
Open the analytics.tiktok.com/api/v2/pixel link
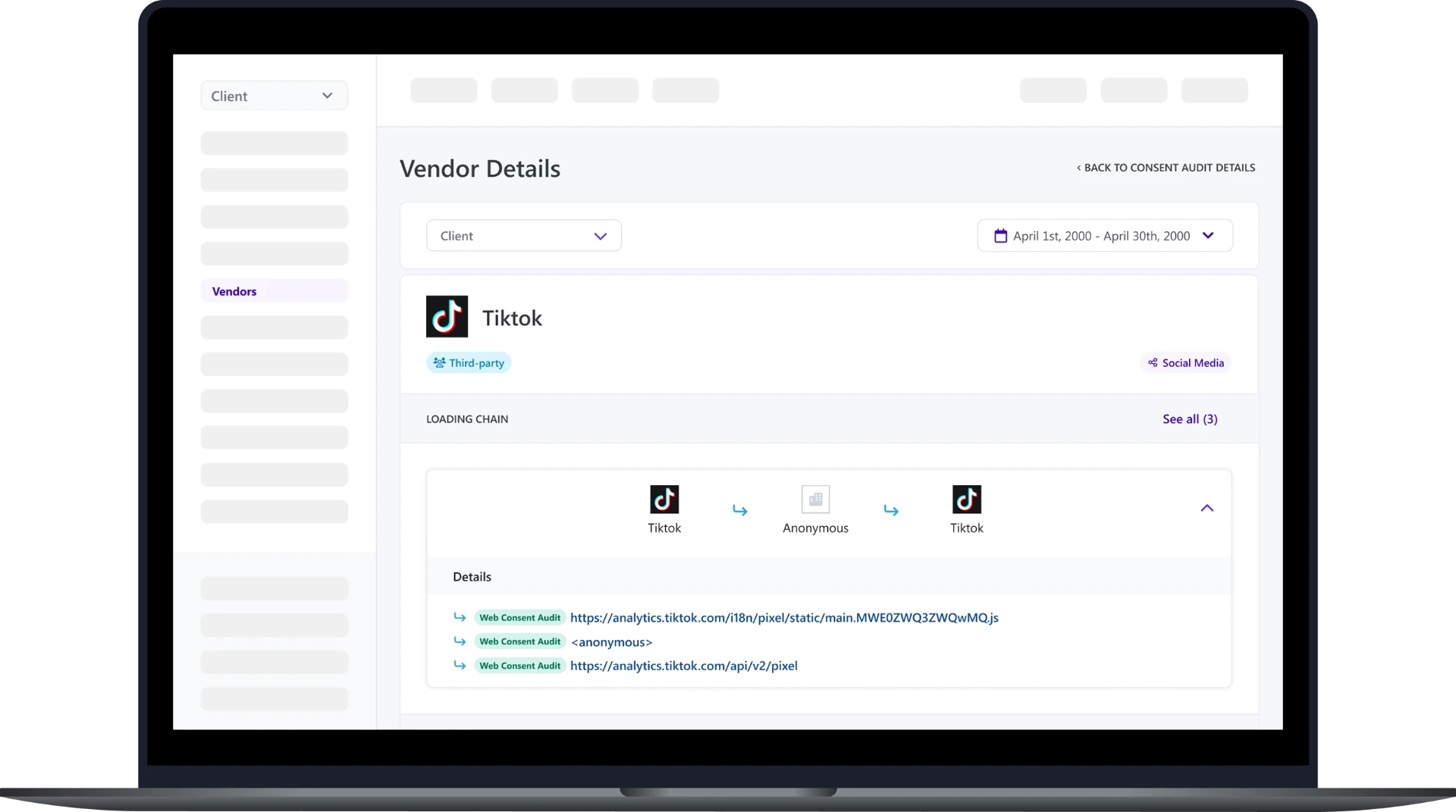tap(684, 665)
